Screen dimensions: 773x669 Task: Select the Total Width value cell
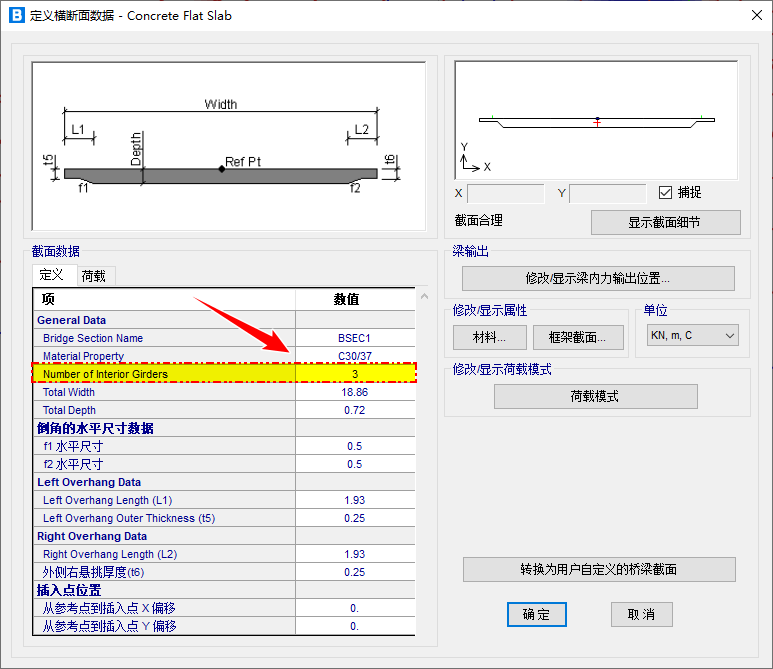pyautogui.click(x=354, y=392)
